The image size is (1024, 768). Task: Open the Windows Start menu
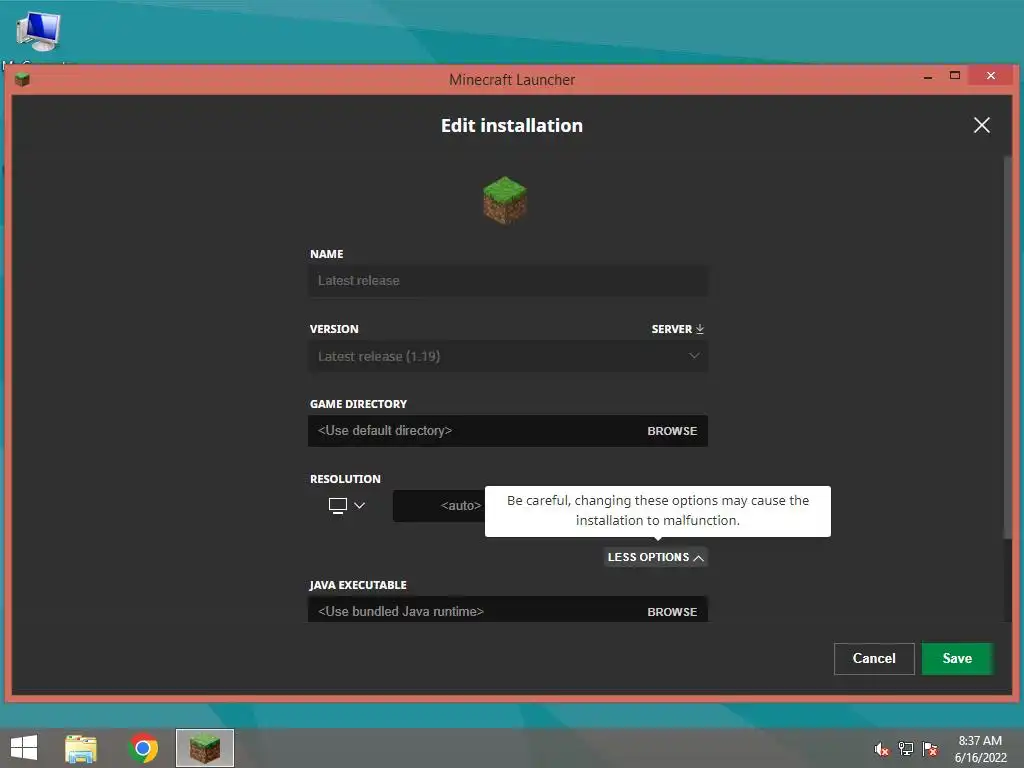click(x=24, y=748)
